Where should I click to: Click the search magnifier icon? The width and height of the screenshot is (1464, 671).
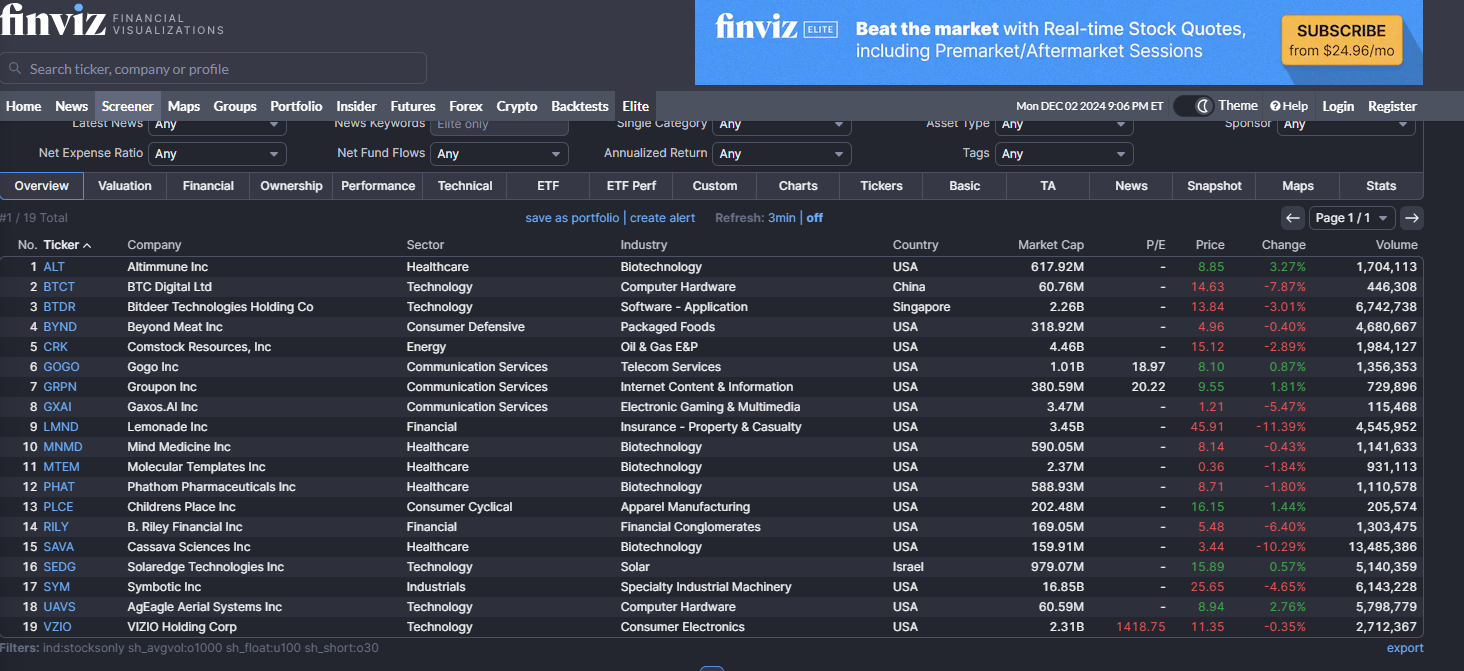[x=15, y=69]
